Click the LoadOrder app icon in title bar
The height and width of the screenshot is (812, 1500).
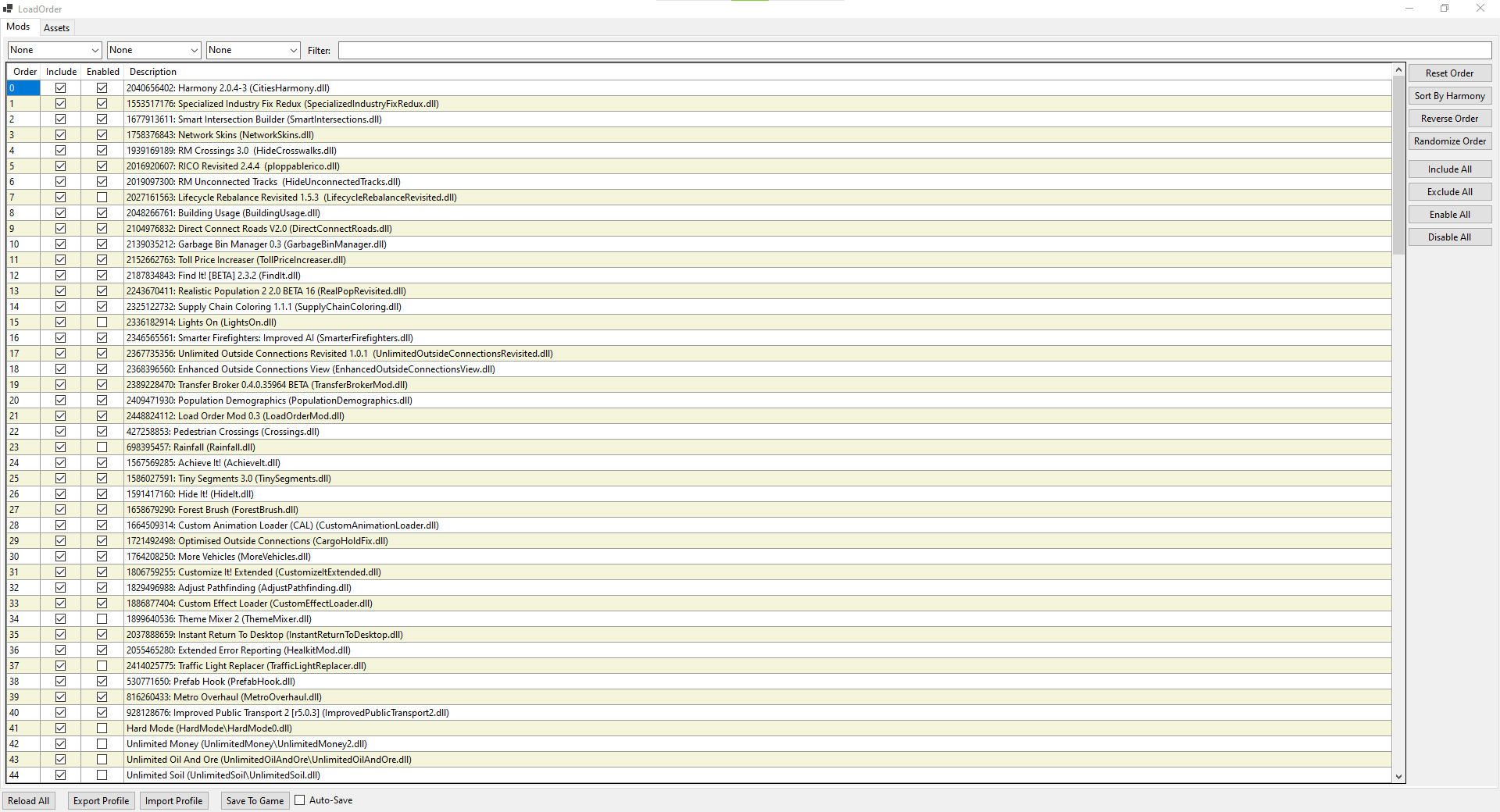(x=8, y=9)
